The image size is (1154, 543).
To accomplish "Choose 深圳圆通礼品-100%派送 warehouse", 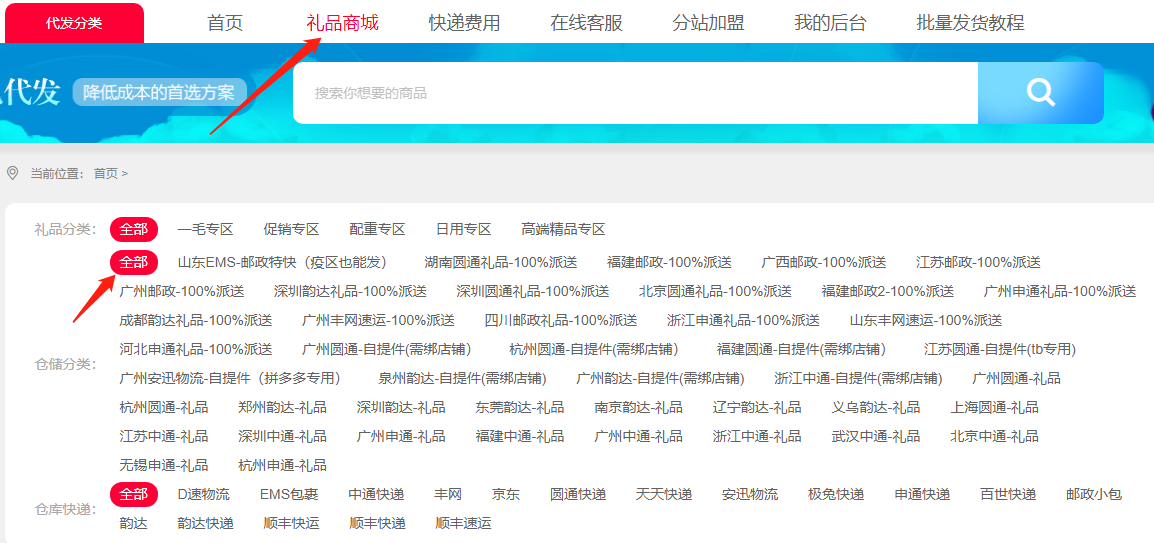I will 533,291.
